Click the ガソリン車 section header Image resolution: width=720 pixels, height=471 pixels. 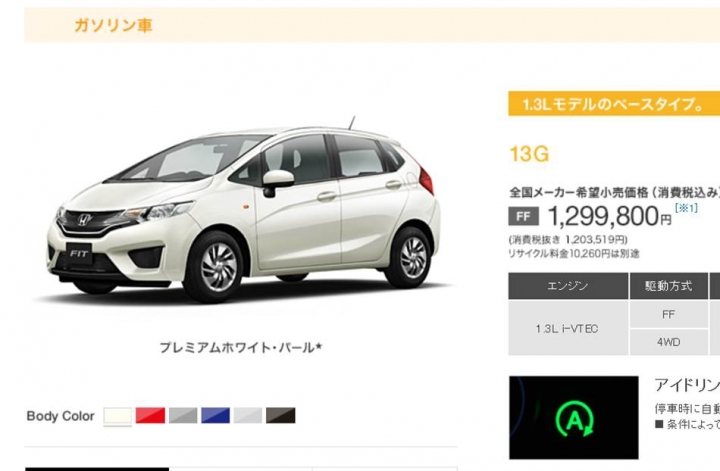point(113,25)
